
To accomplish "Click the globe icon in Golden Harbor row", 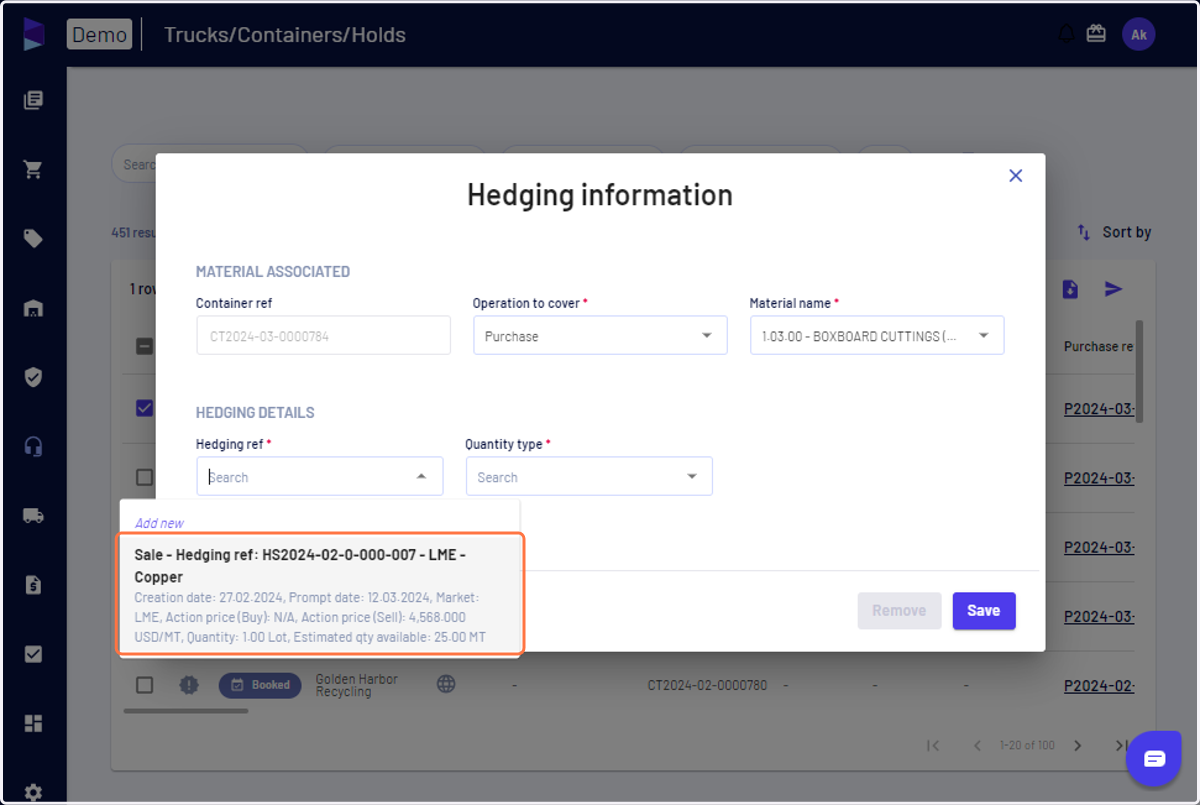I will [446, 684].
